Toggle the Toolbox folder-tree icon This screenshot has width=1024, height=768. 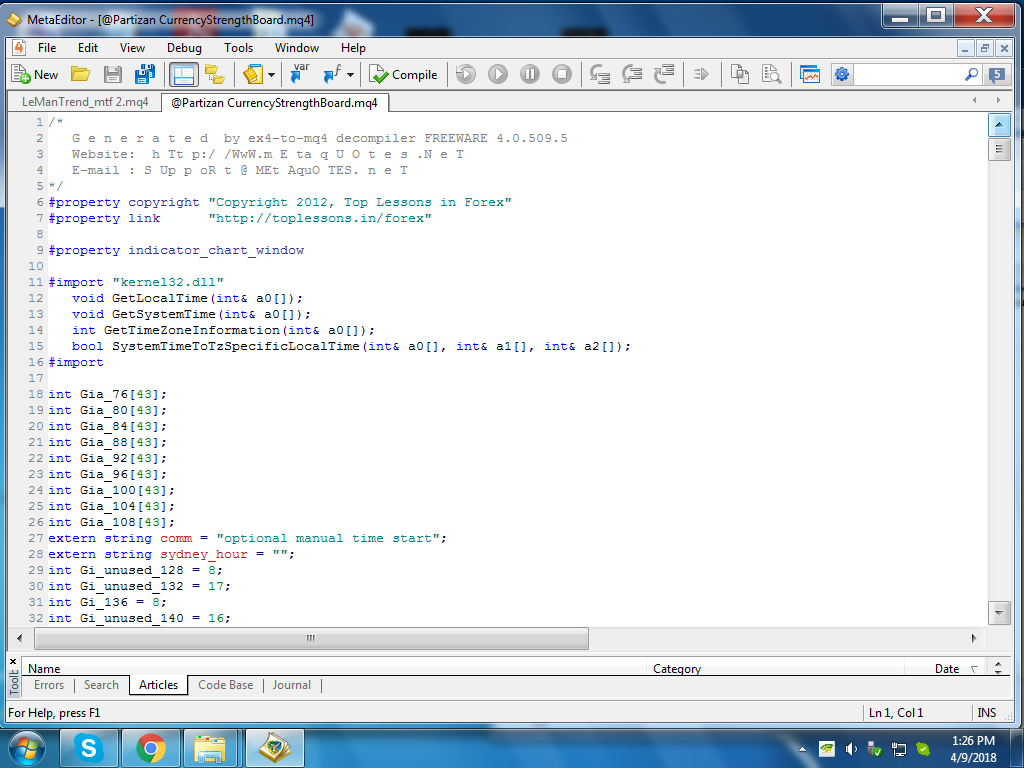(215, 74)
